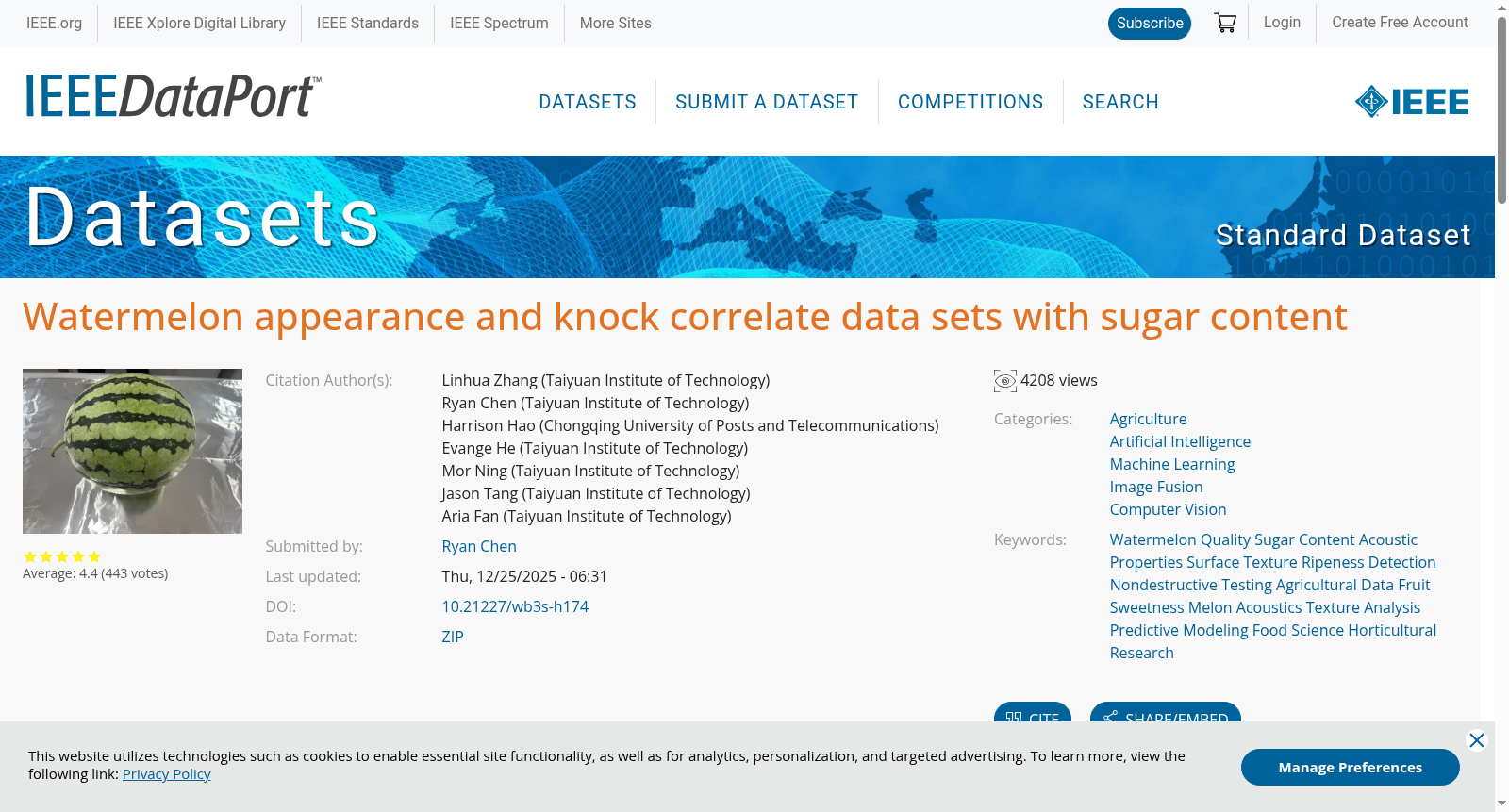Close the cookie notice banner
The image size is (1509, 812).
(x=1477, y=740)
